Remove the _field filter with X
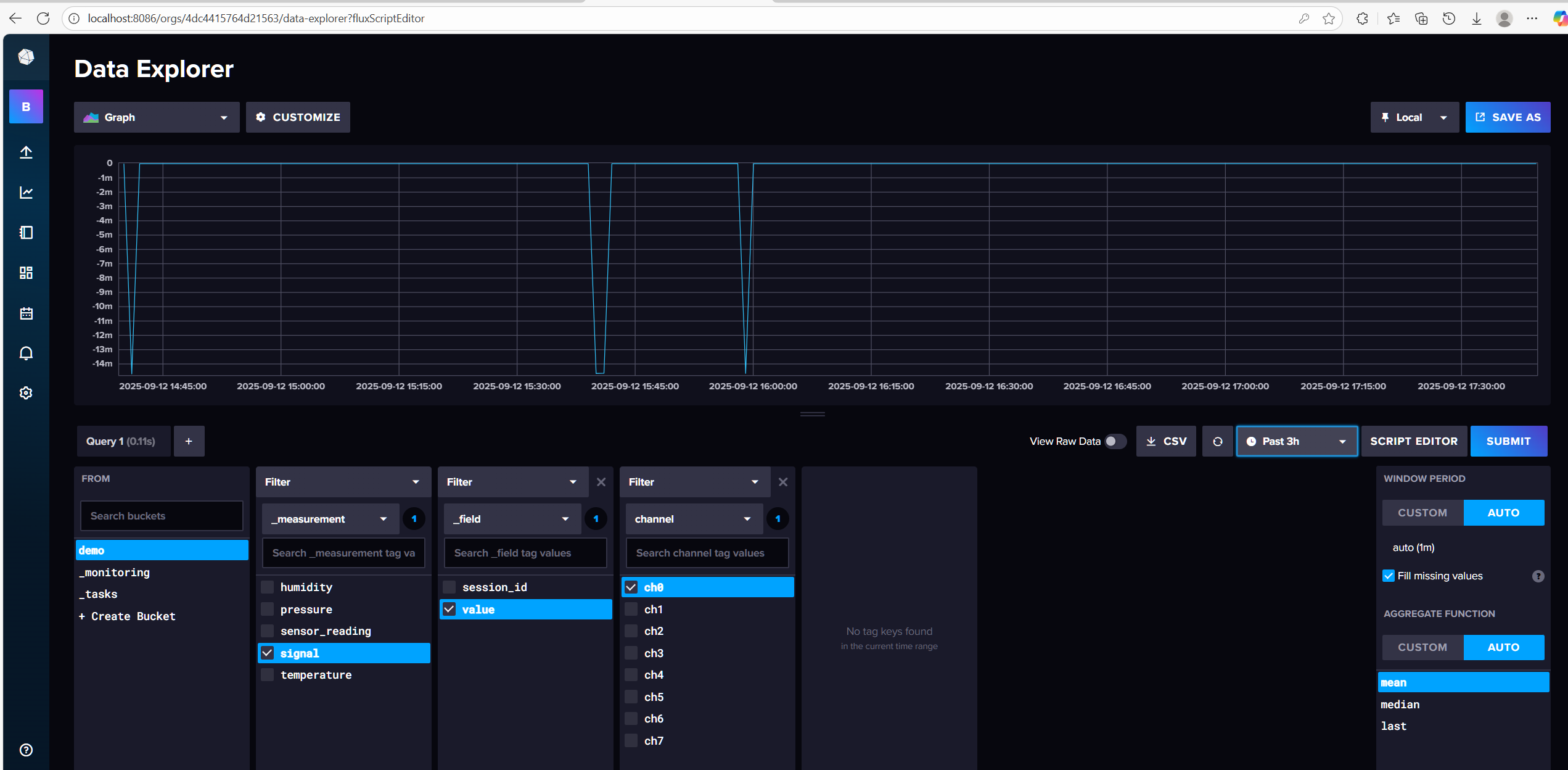 (x=601, y=482)
